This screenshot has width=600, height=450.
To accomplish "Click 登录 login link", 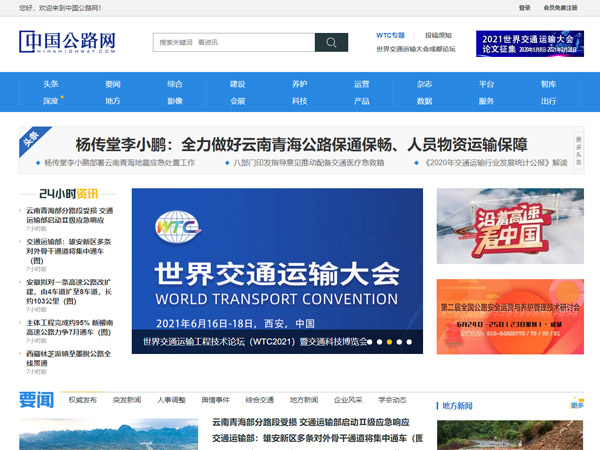I will point(525,8).
